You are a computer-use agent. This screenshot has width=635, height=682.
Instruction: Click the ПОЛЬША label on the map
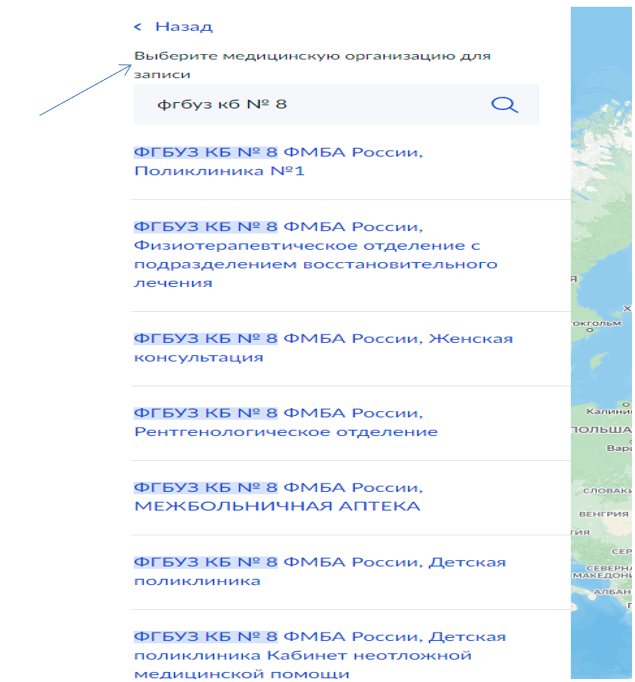point(601,429)
